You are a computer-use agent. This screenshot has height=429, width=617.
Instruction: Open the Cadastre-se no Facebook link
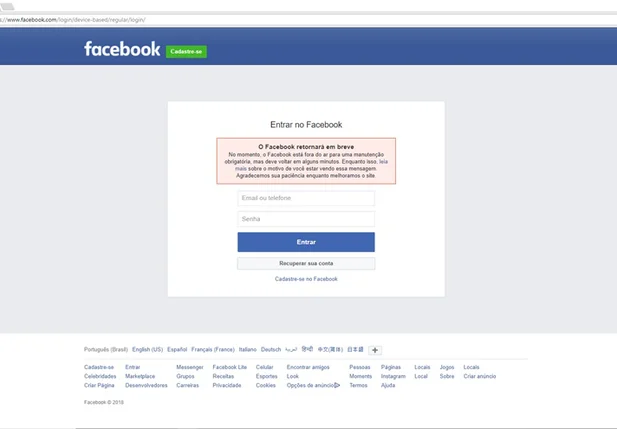[x=306, y=279]
